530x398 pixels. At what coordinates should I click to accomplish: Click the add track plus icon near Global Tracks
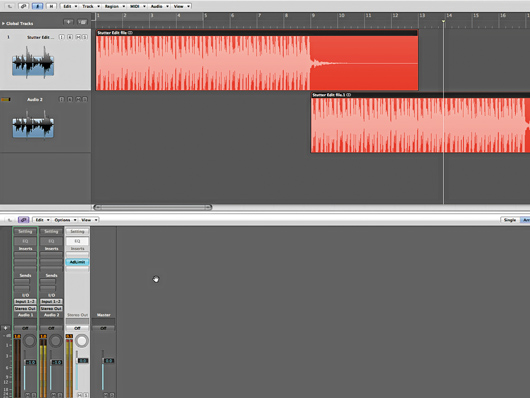(x=68, y=22)
